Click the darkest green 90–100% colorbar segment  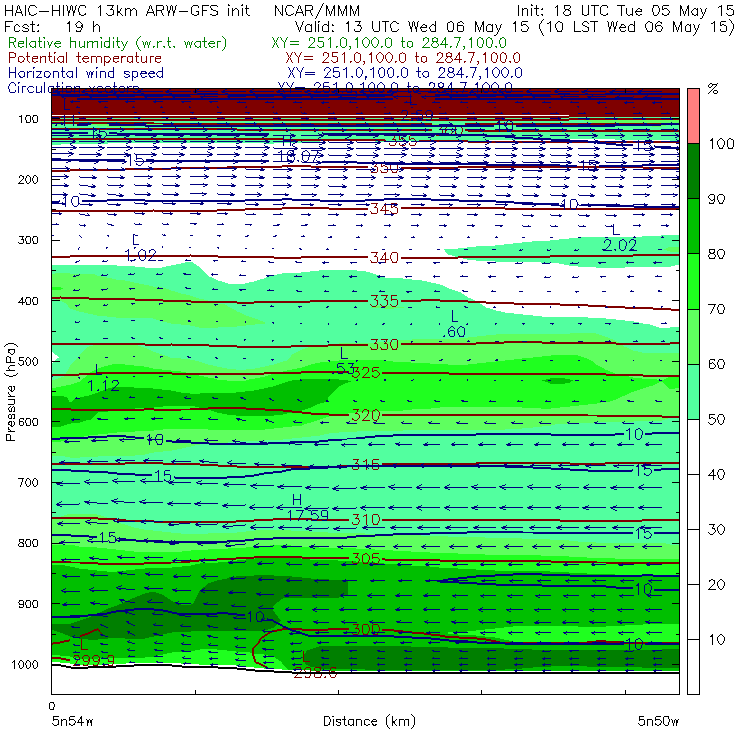693,171
